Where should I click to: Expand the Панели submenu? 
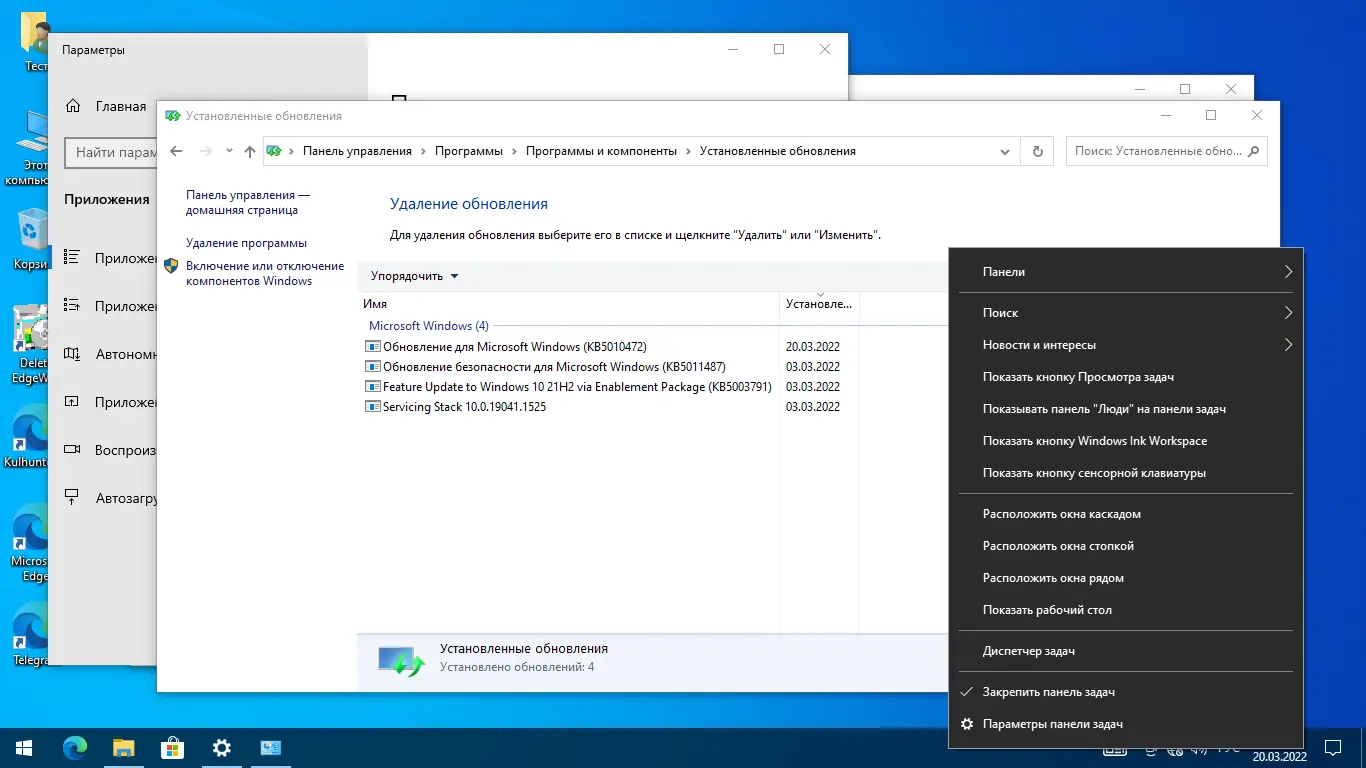point(1126,271)
